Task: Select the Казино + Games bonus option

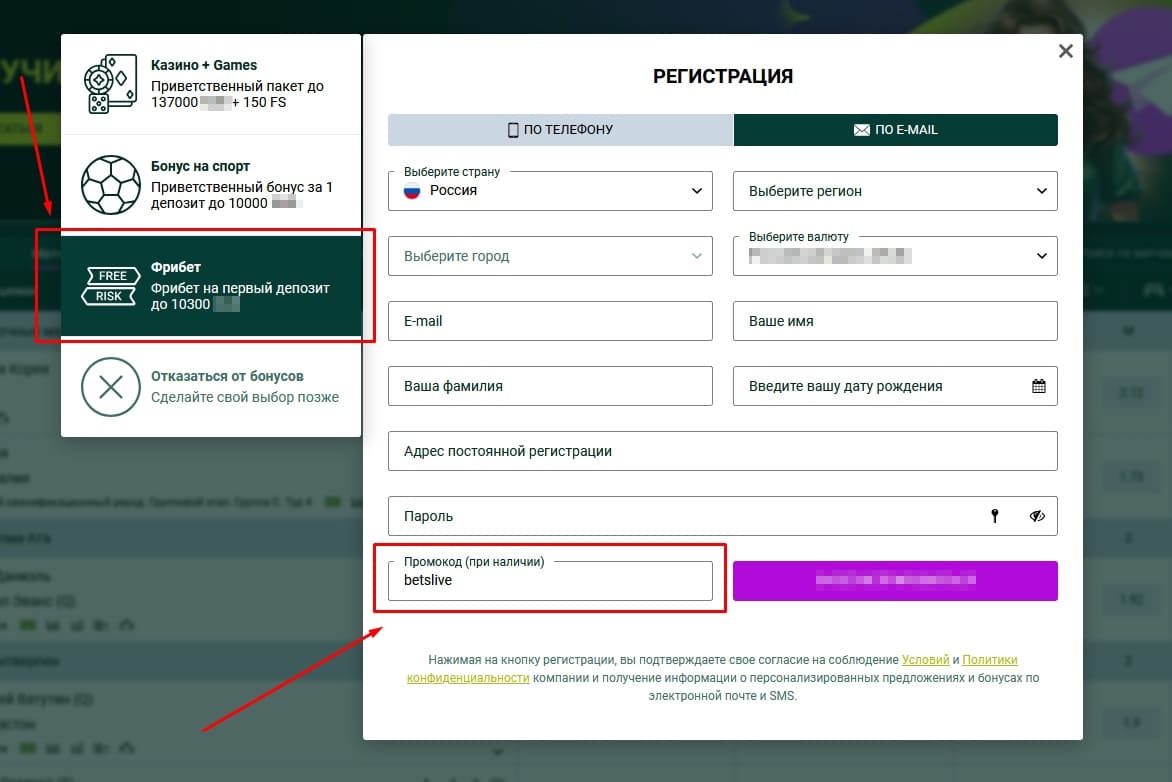Action: [x=211, y=84]
